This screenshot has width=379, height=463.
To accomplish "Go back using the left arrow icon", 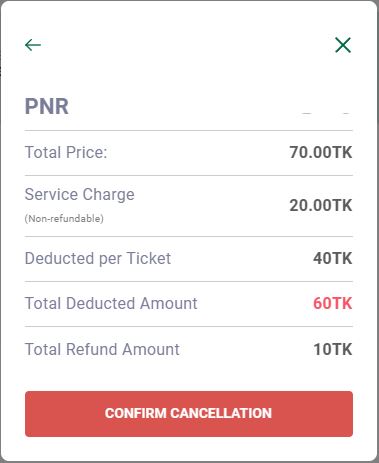I will pyautogui.click(x=33, y=45).
